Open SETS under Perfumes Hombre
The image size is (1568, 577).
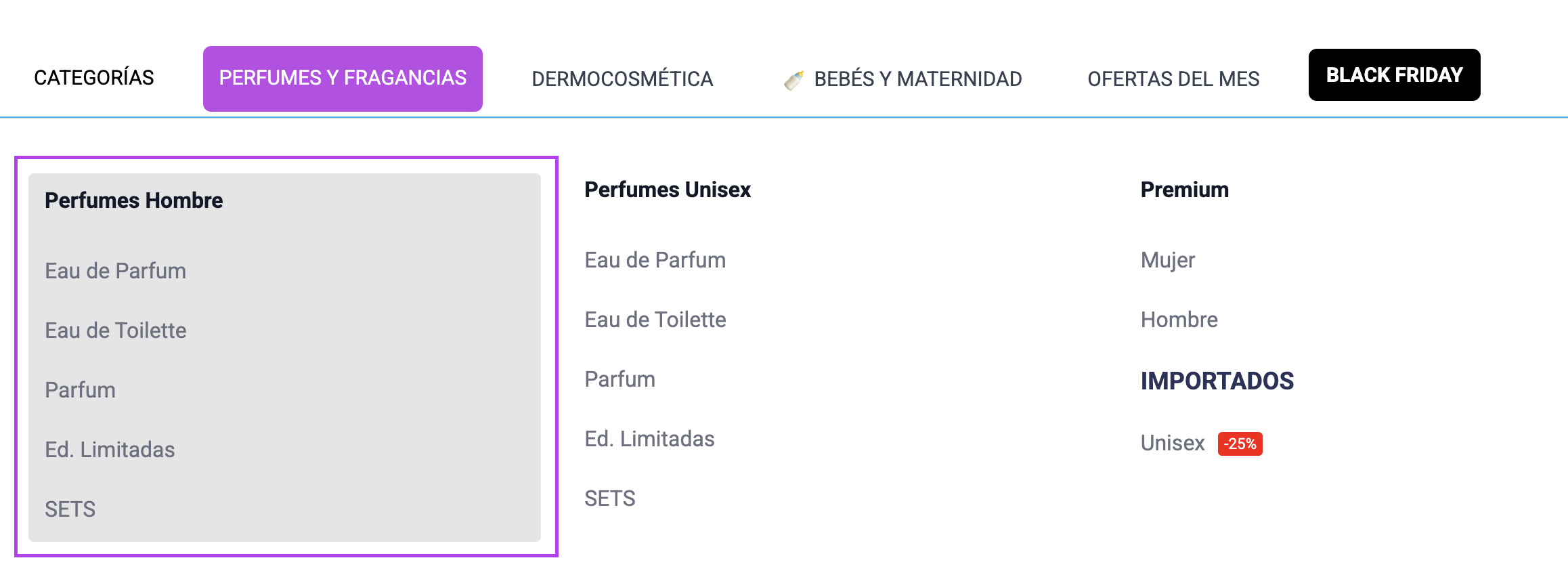click(70, 509)
